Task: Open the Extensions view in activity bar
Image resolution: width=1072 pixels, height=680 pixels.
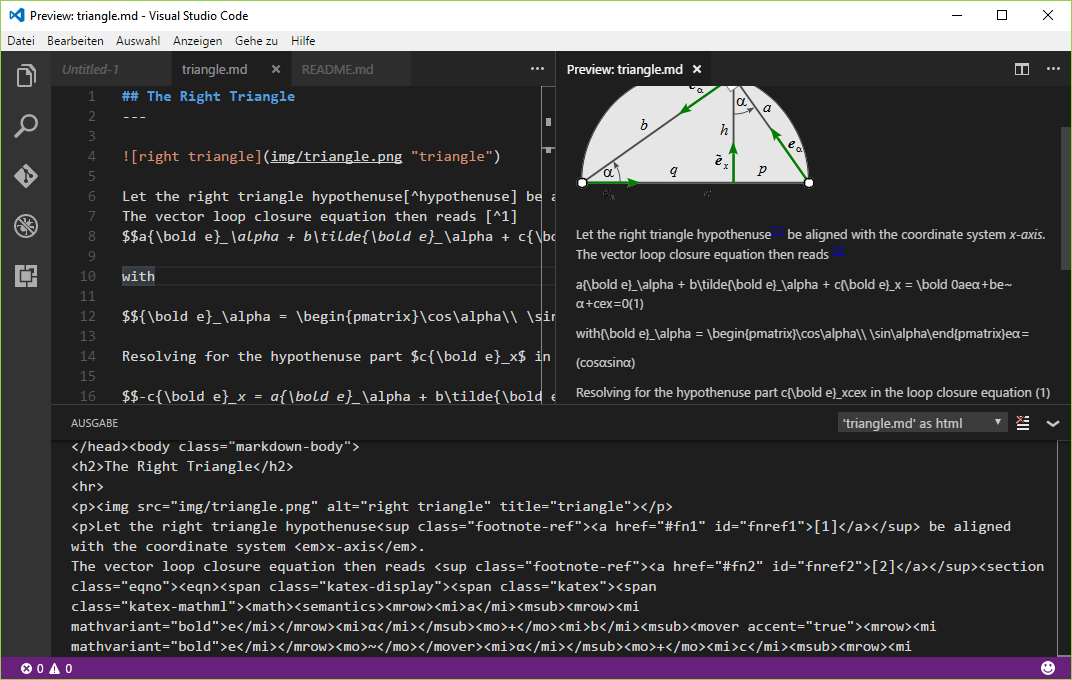Action: pos(26,276)
